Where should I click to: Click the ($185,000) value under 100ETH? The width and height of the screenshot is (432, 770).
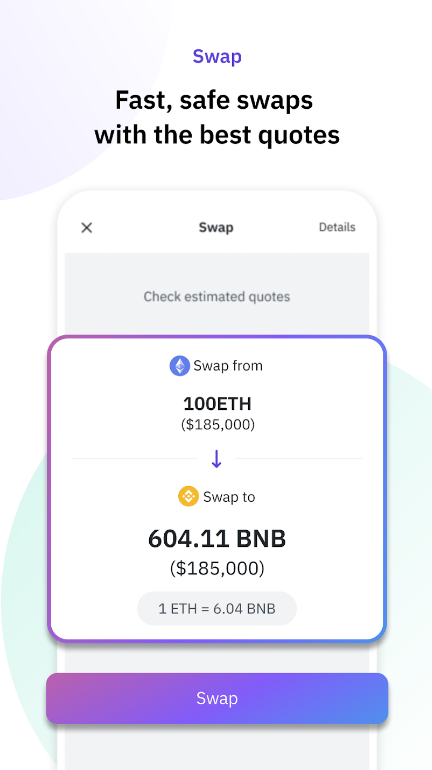pyautogui.click(x=217, y=424)
